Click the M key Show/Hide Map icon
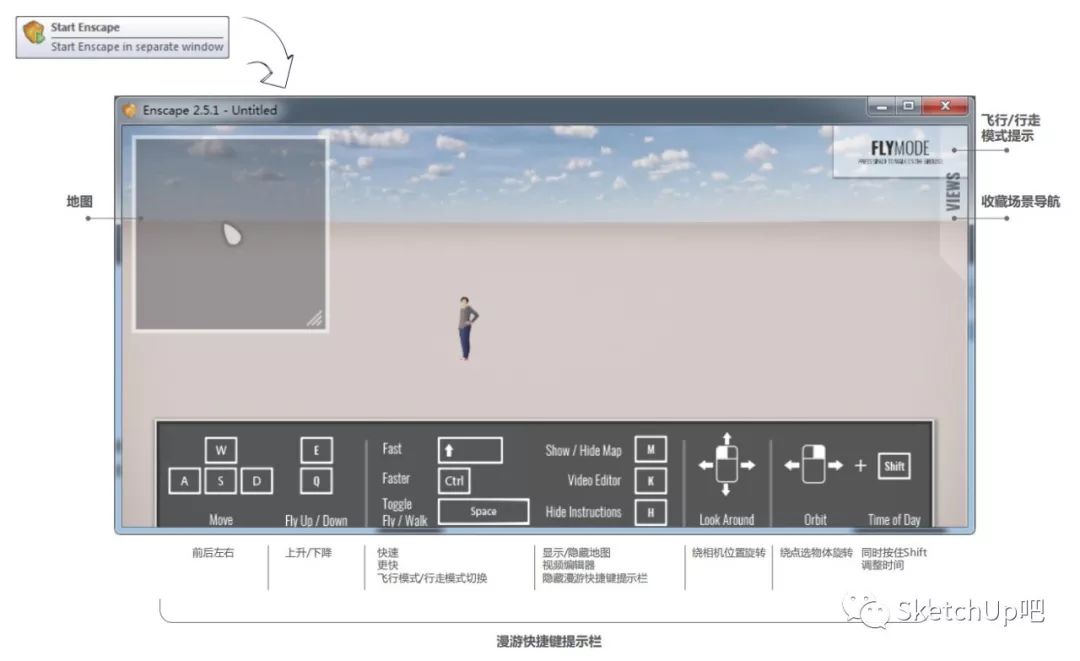 [650, 450]
